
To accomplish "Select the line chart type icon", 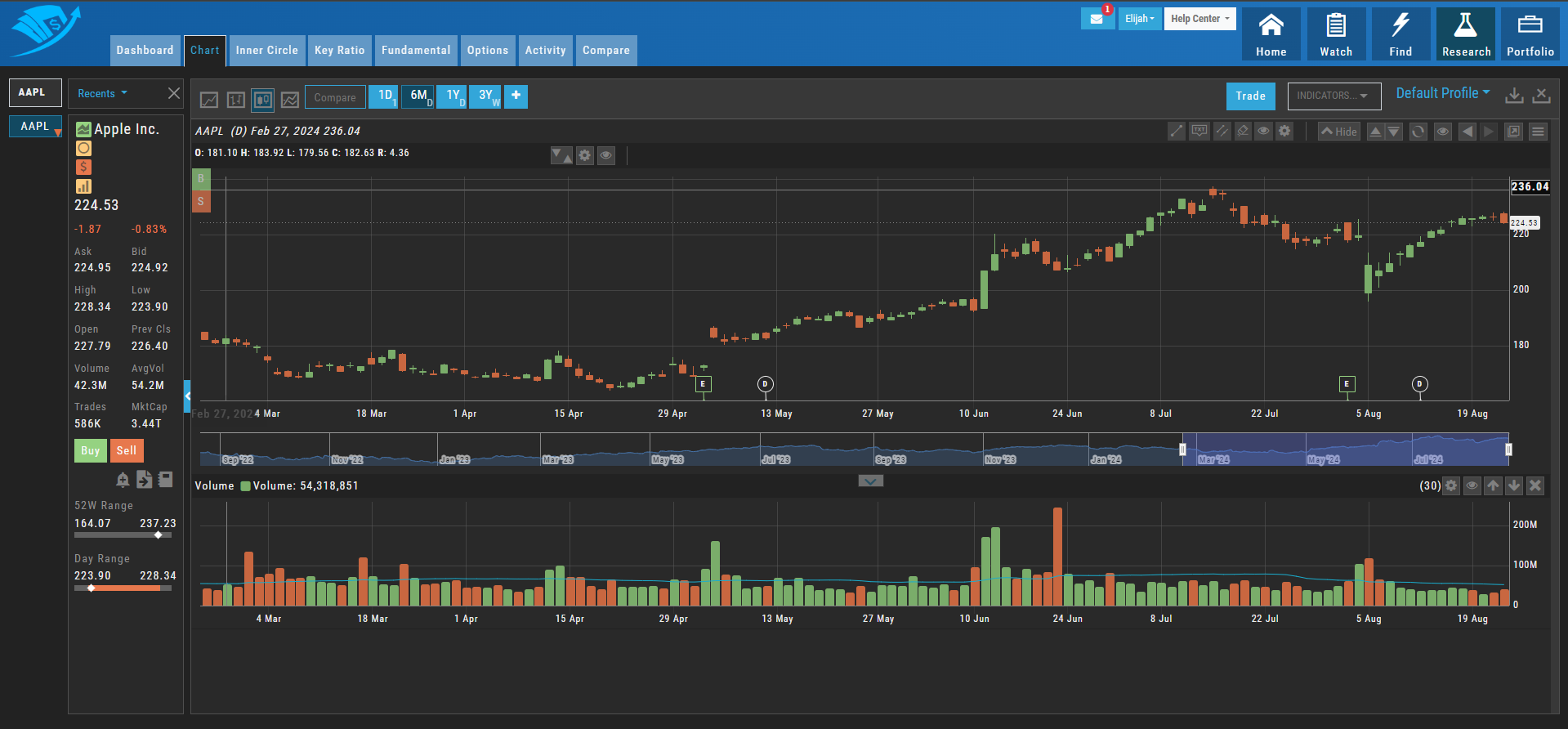I will 209,99.
